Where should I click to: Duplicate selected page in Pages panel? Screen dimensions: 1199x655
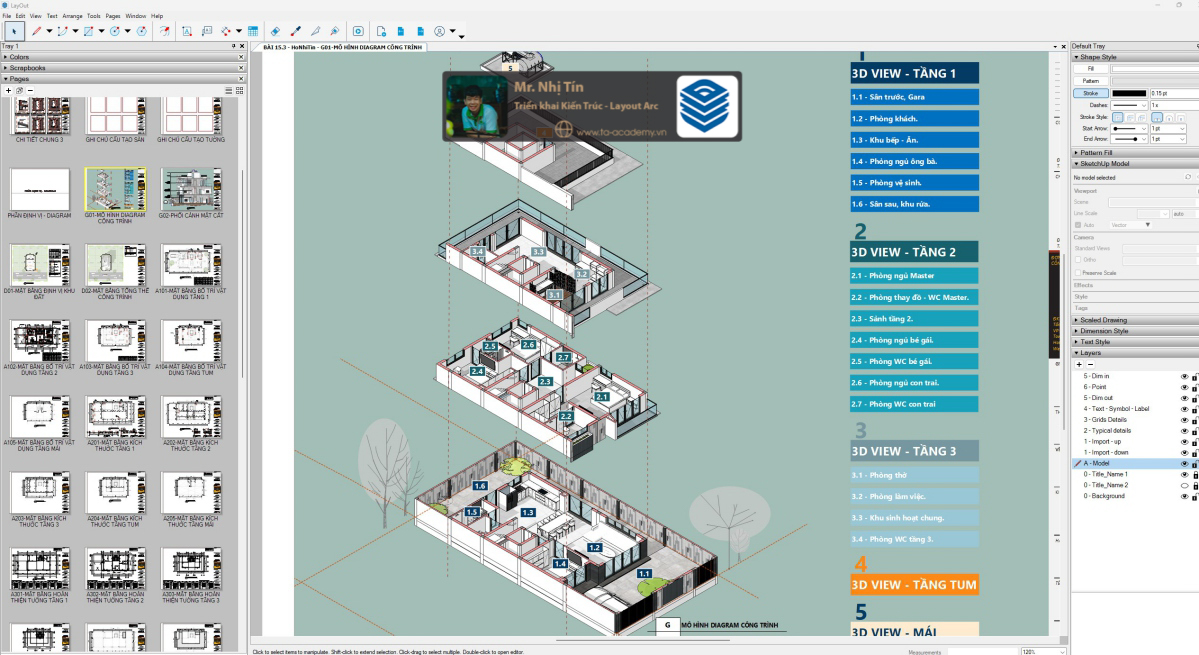click(x=20, y=90)
